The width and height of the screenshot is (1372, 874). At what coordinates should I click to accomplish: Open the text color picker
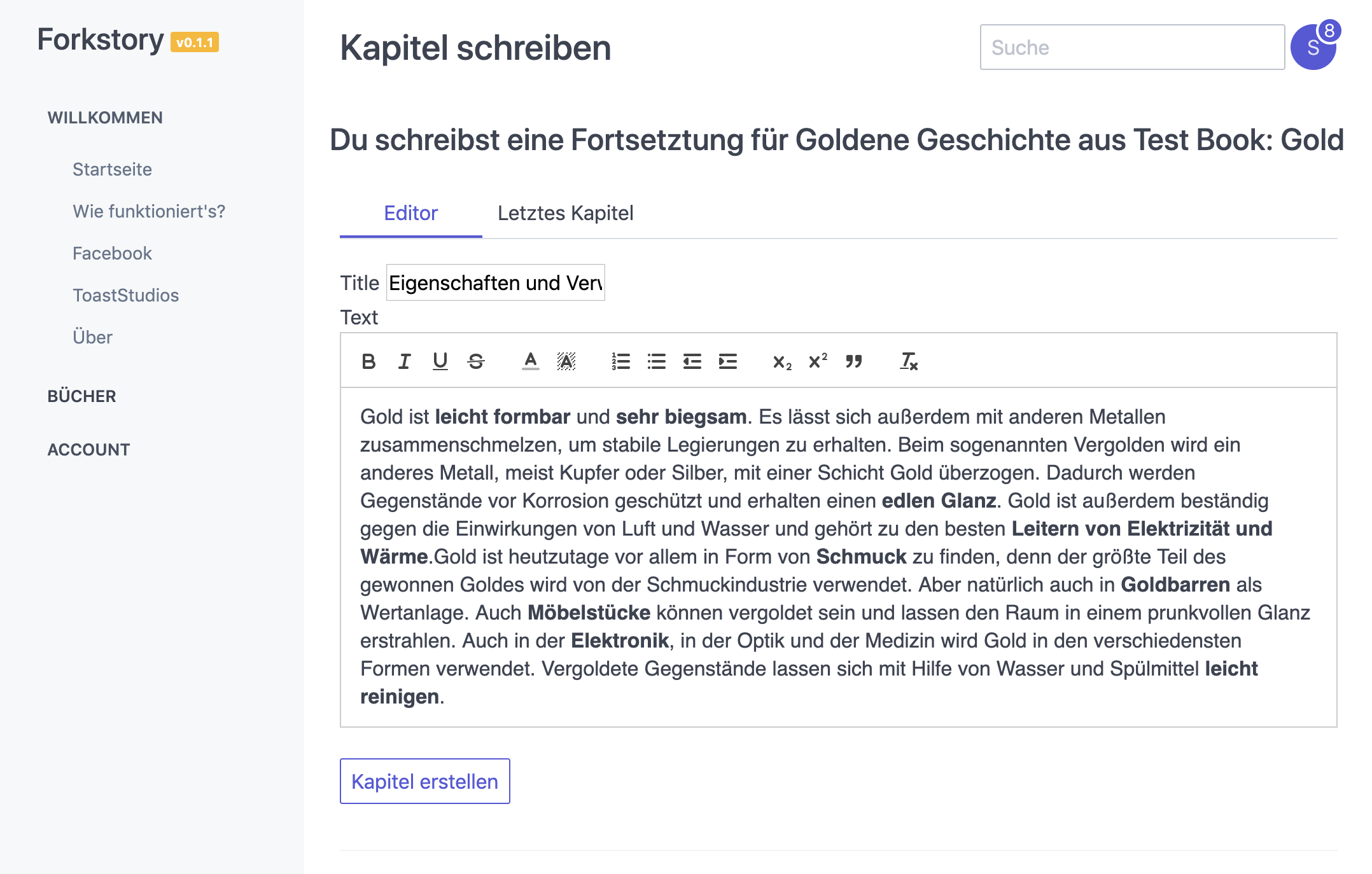(530, 361)
